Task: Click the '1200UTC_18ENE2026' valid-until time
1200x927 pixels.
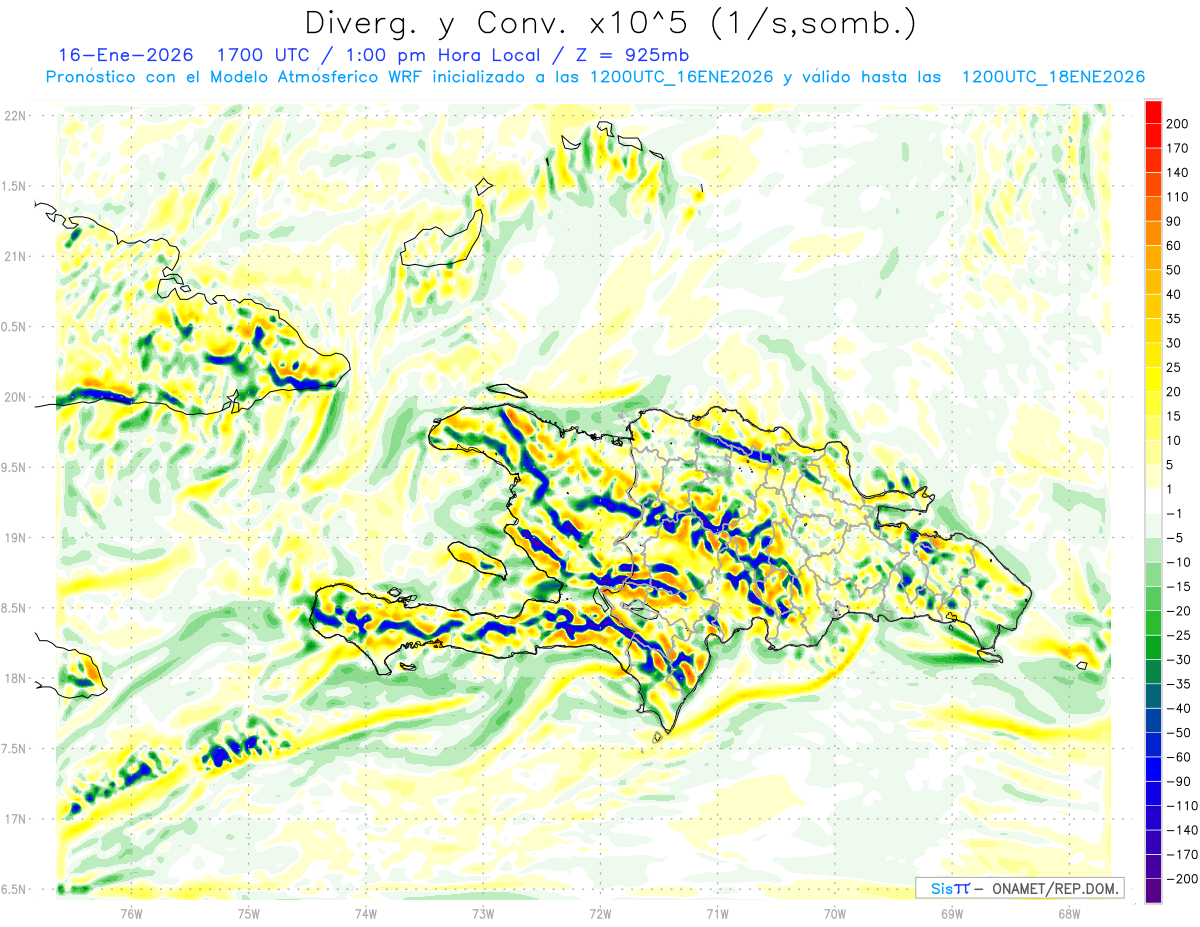Action: point(1053,77)
